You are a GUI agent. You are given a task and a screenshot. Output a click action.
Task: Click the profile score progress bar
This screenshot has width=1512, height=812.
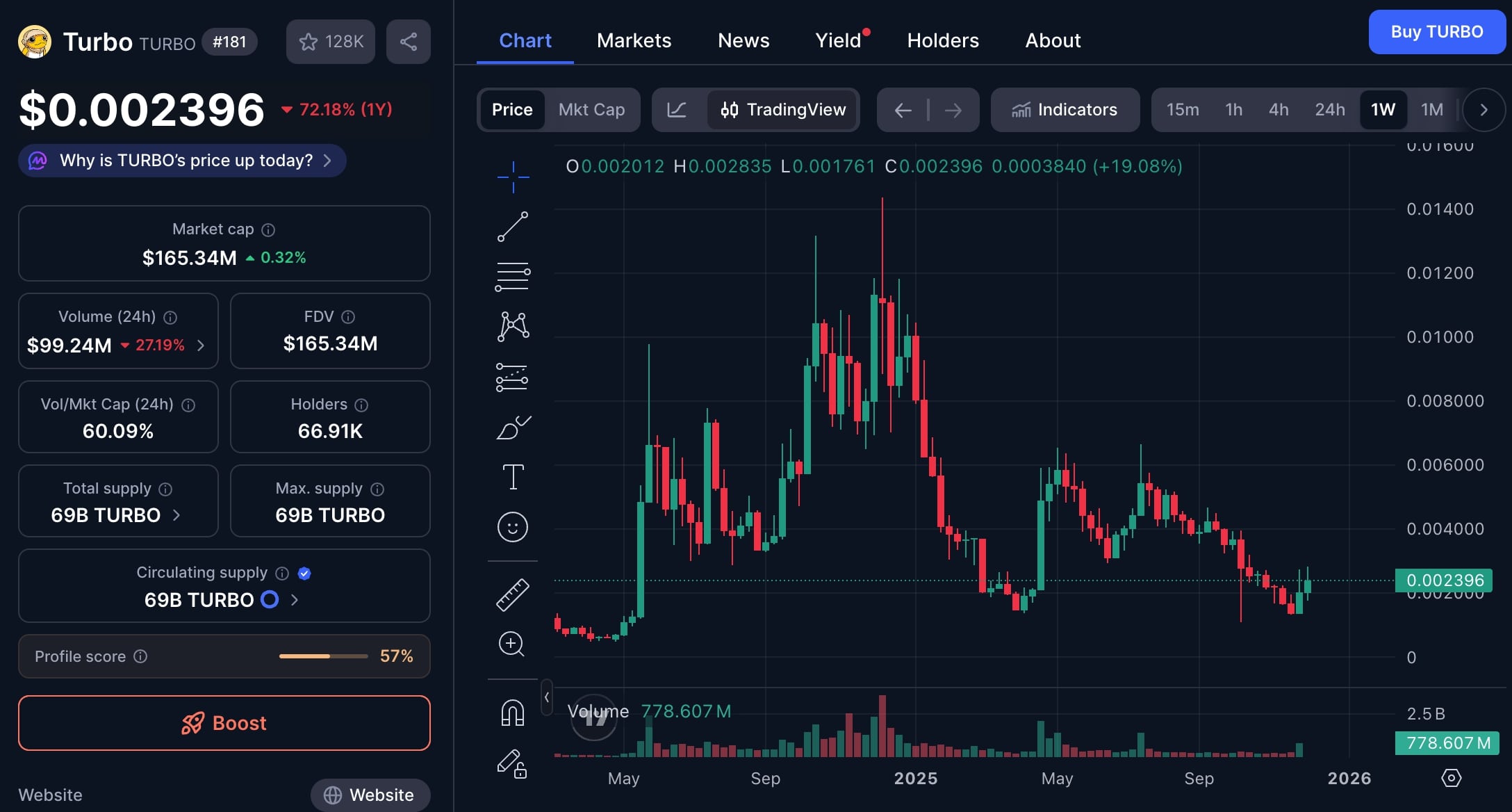pos(323,656)
